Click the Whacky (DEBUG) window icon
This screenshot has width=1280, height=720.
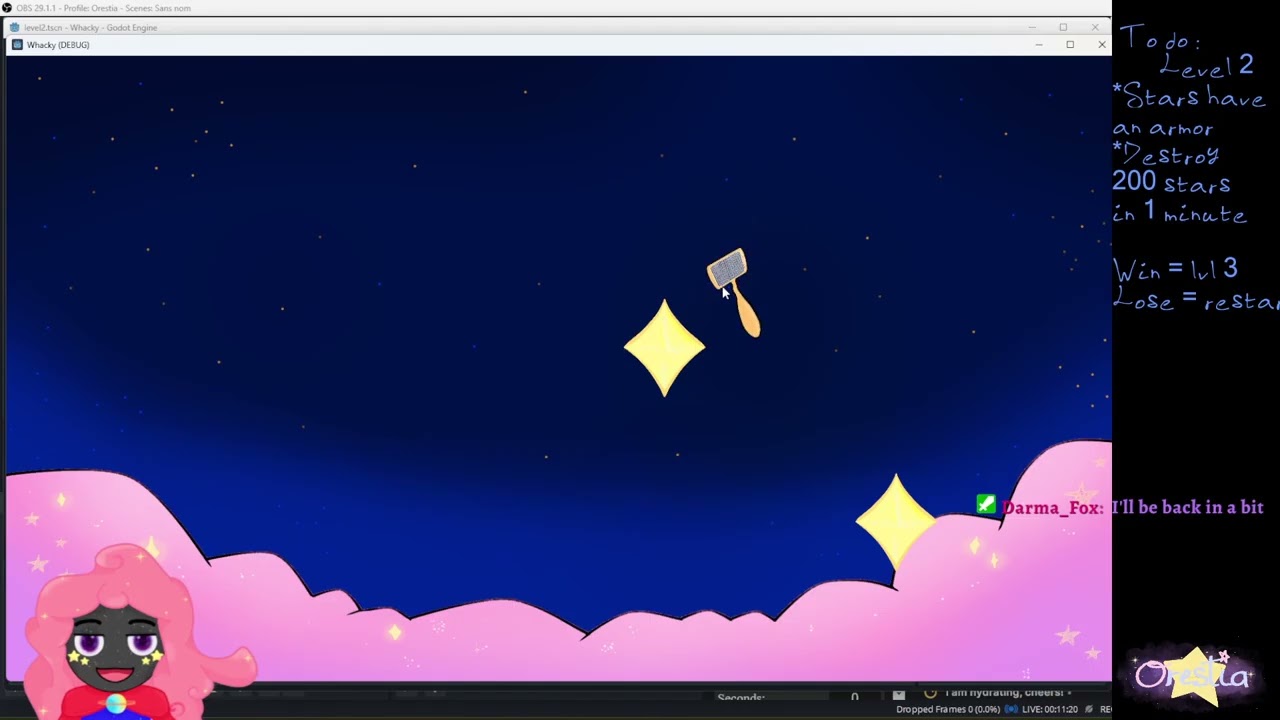[x=17, y=45]
